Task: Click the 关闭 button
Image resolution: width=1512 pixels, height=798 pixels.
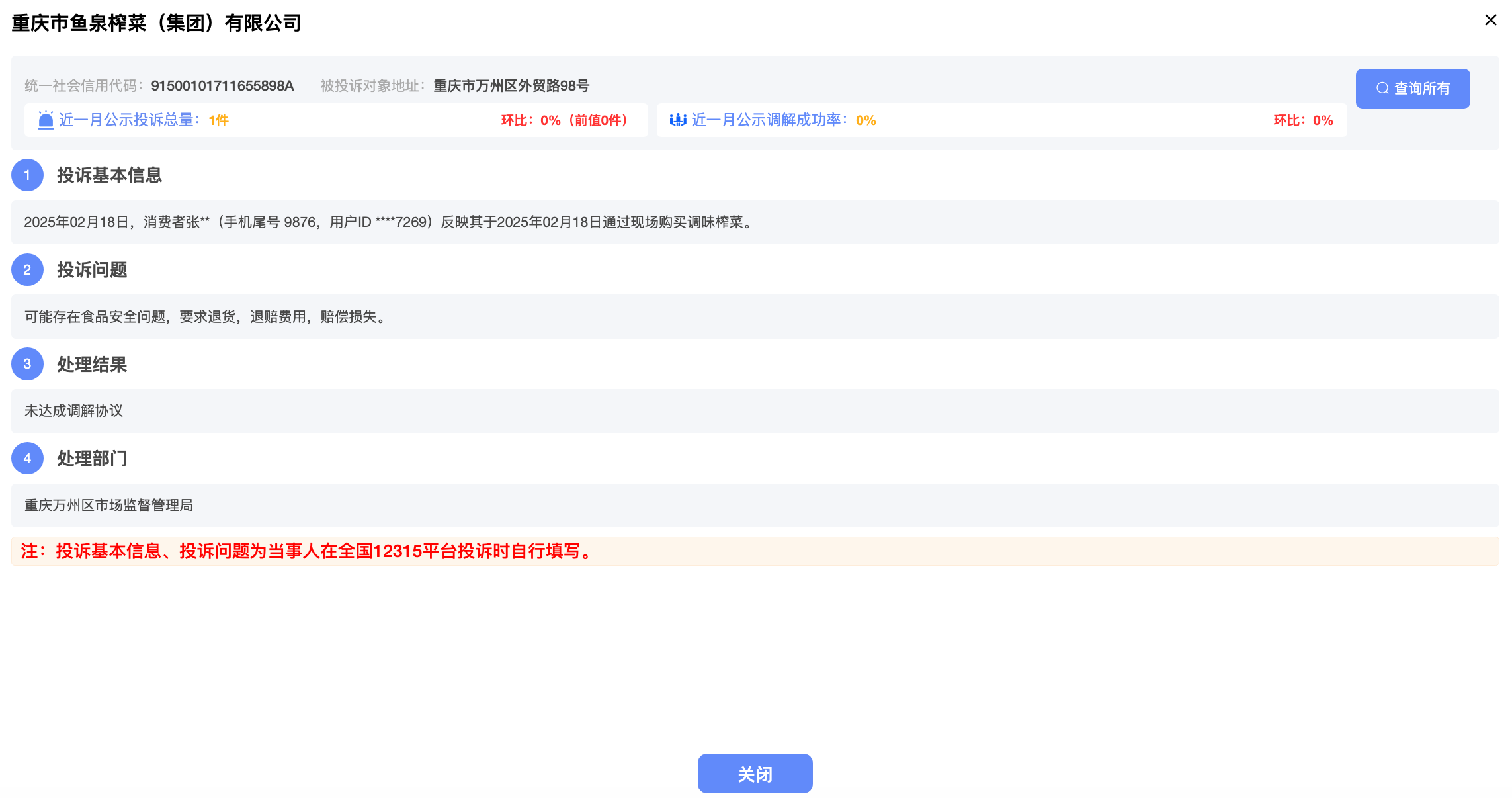Action: (755, 774)
